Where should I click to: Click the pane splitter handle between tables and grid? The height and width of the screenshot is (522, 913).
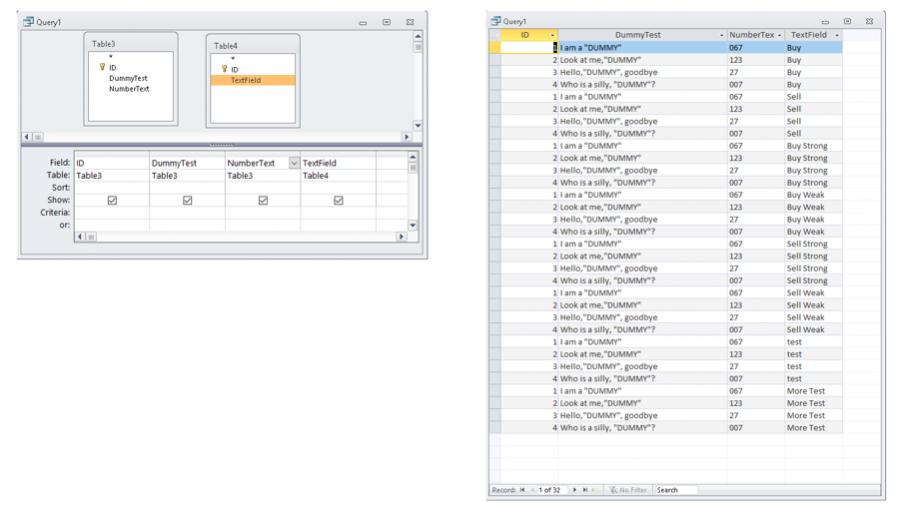click(221, 145)
